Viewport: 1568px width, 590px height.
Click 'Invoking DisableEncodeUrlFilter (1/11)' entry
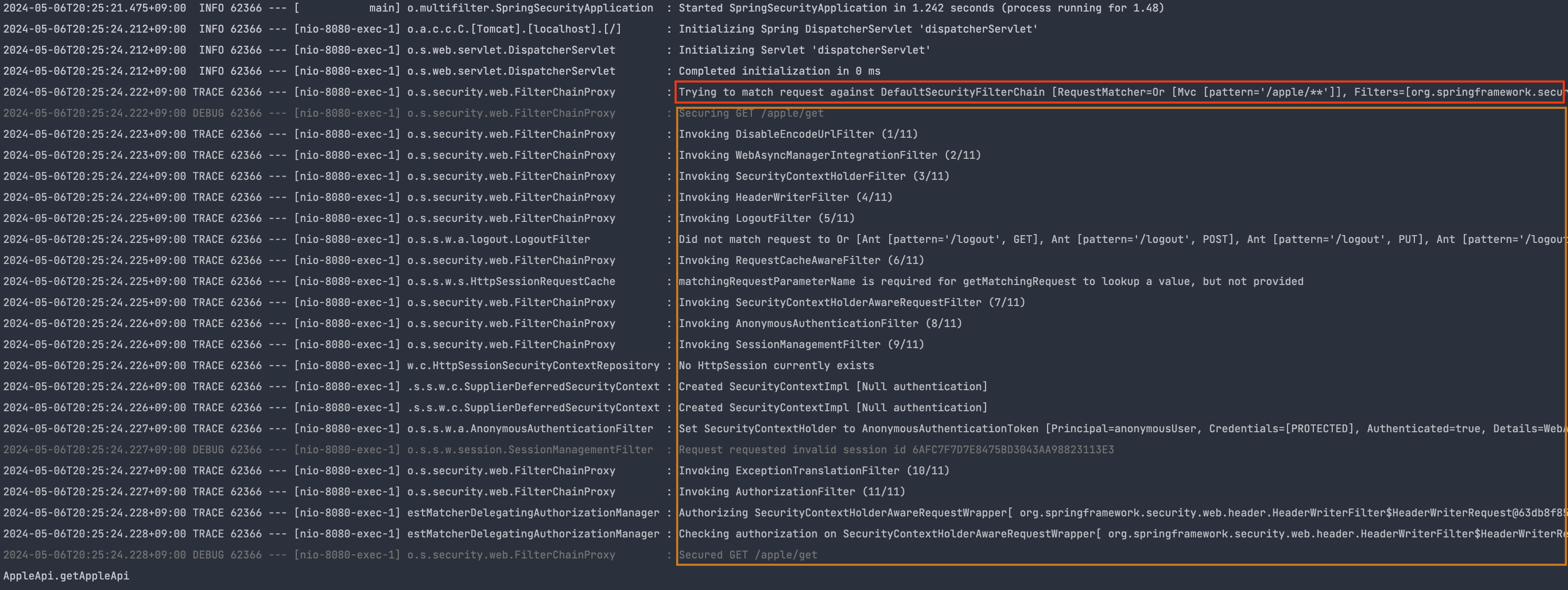[798, 135]
